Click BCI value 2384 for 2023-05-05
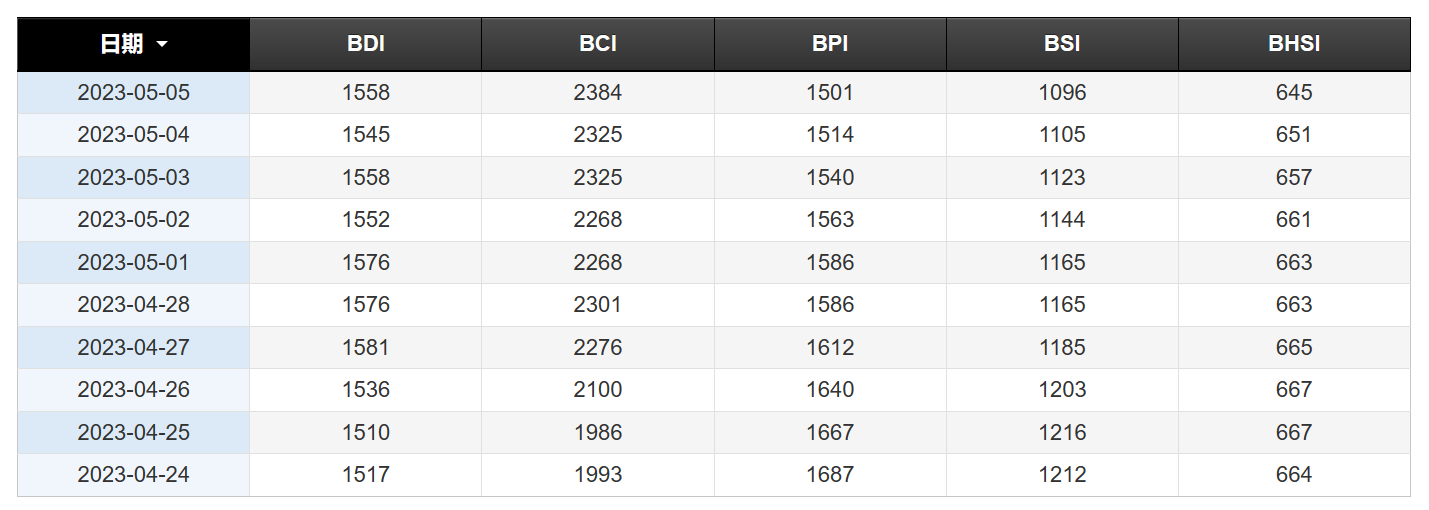Image resolution: width=1429 pixels, height=510 pixels. [597, 93]
